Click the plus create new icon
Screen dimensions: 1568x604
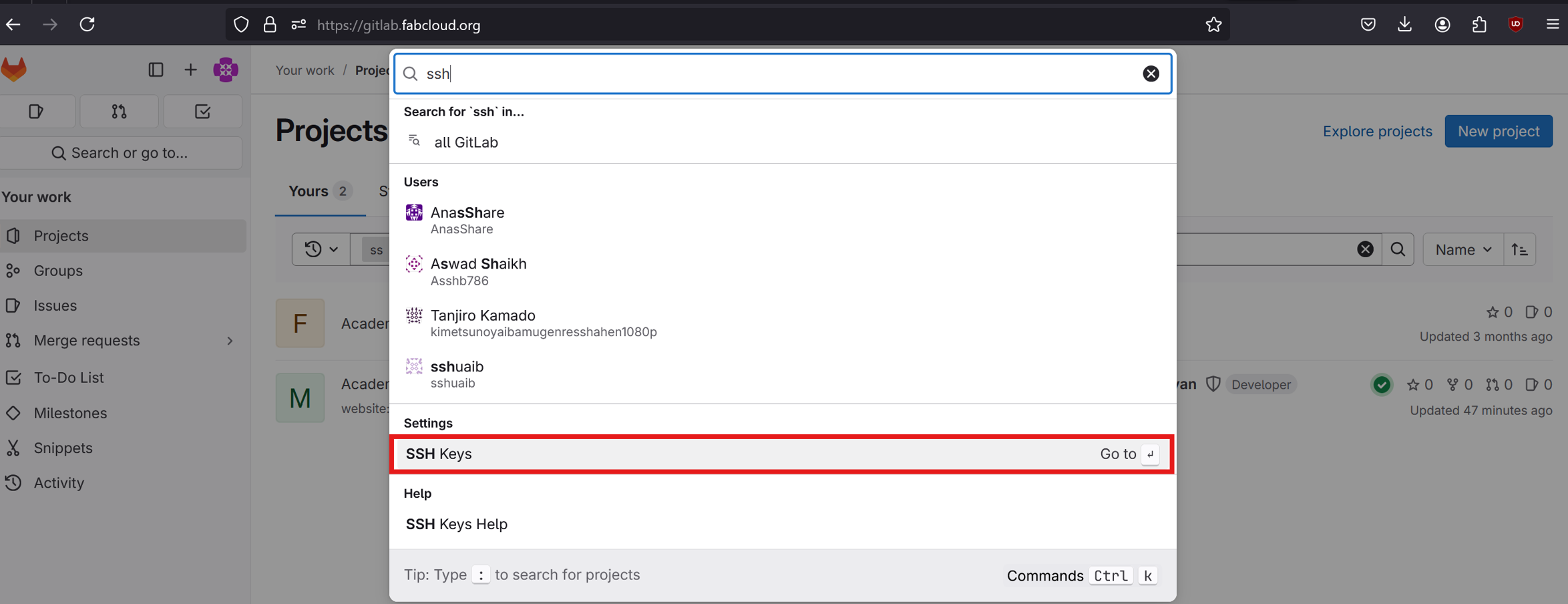(x=191, y=69)
